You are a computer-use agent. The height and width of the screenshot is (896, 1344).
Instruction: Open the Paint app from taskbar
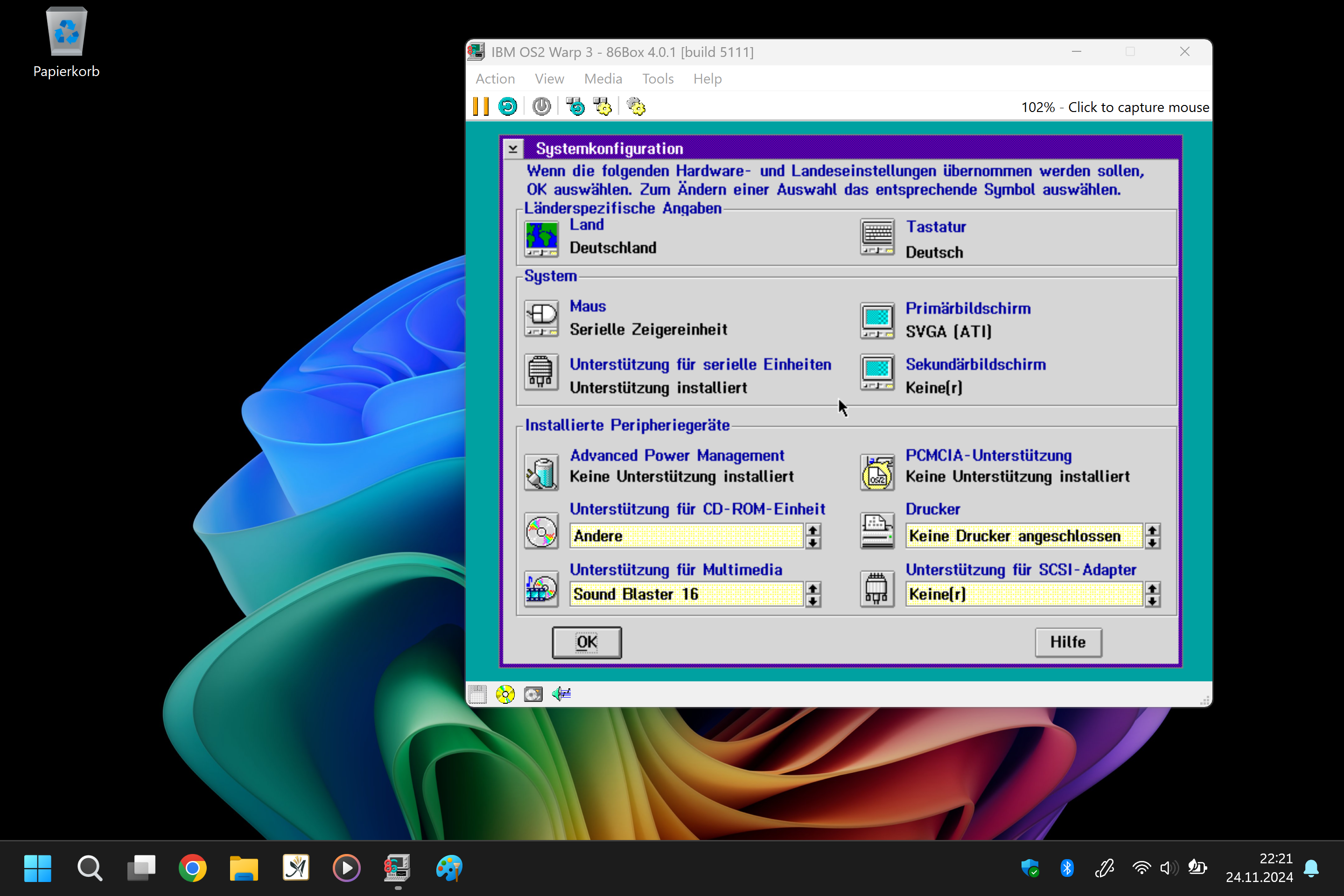point(449,868)
